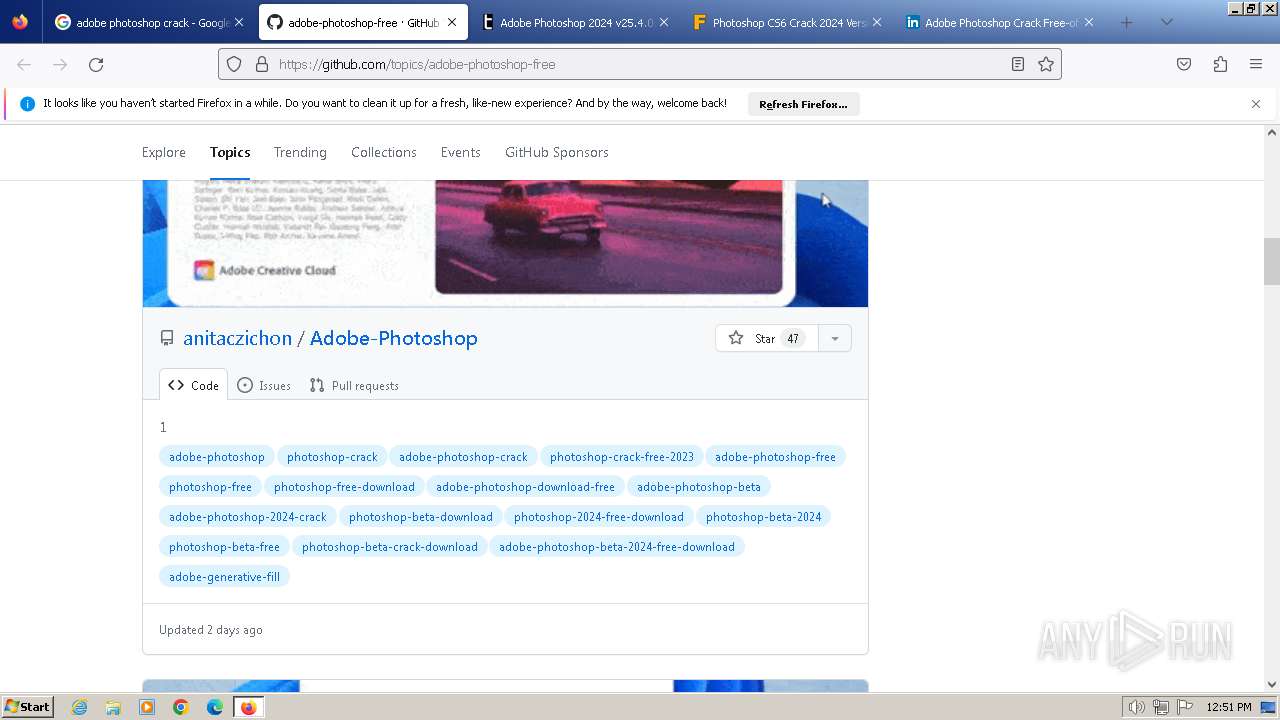Click the photoshop-free-download topic tag
This screenshot has height=720, width=1280.
click(344, 487)
